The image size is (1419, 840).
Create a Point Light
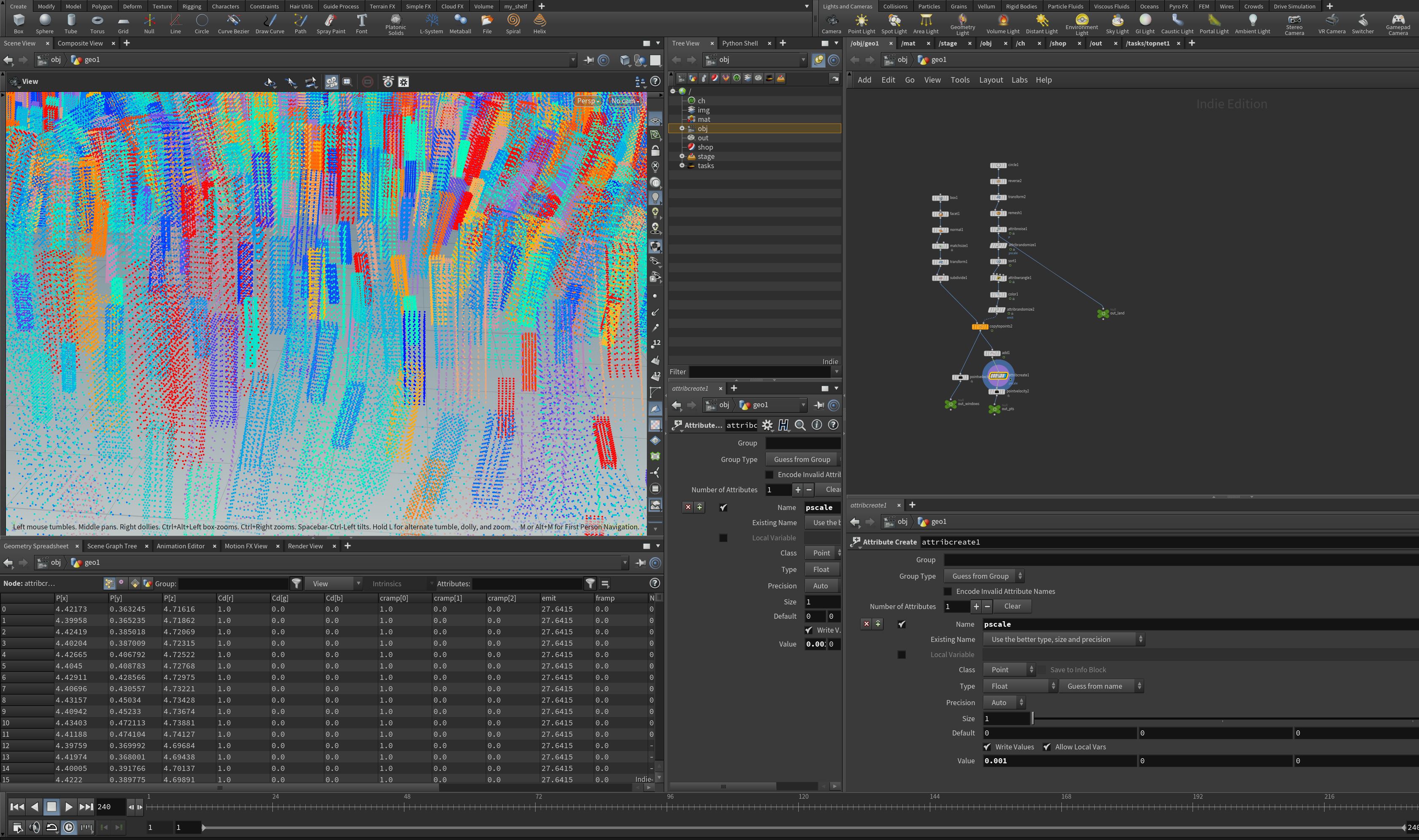coord(861,24)
